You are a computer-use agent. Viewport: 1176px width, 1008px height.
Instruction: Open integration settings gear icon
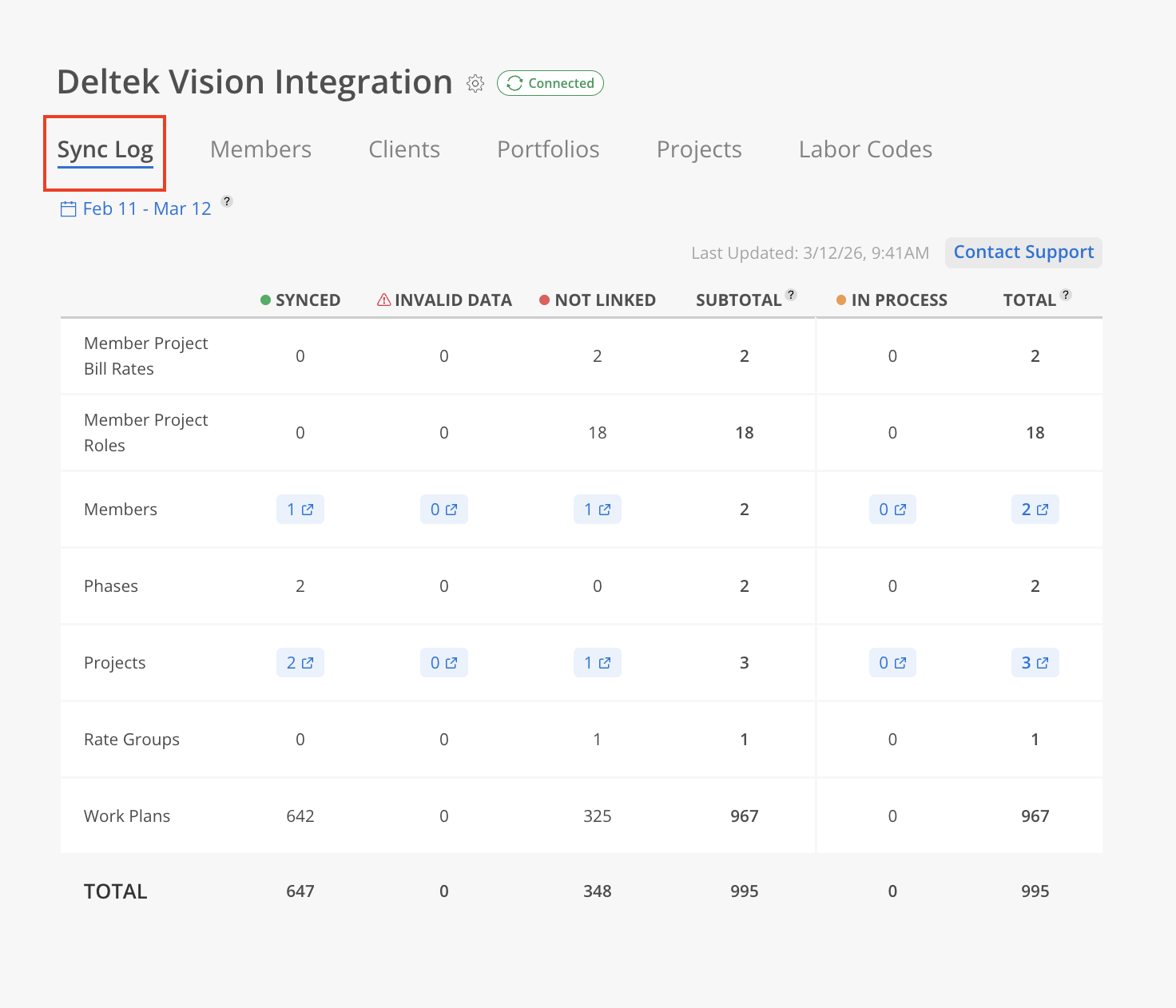pos(475,83)
